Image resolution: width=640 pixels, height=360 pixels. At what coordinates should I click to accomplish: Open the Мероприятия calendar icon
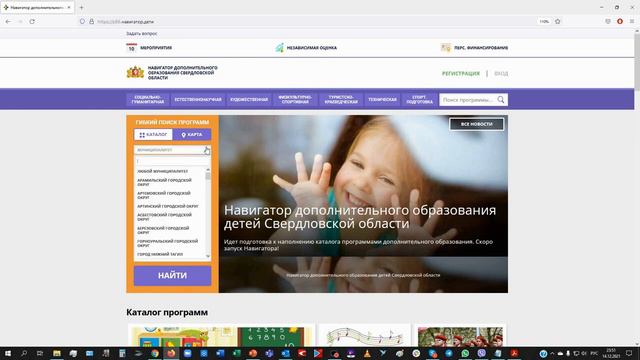(x=131, y=48)
